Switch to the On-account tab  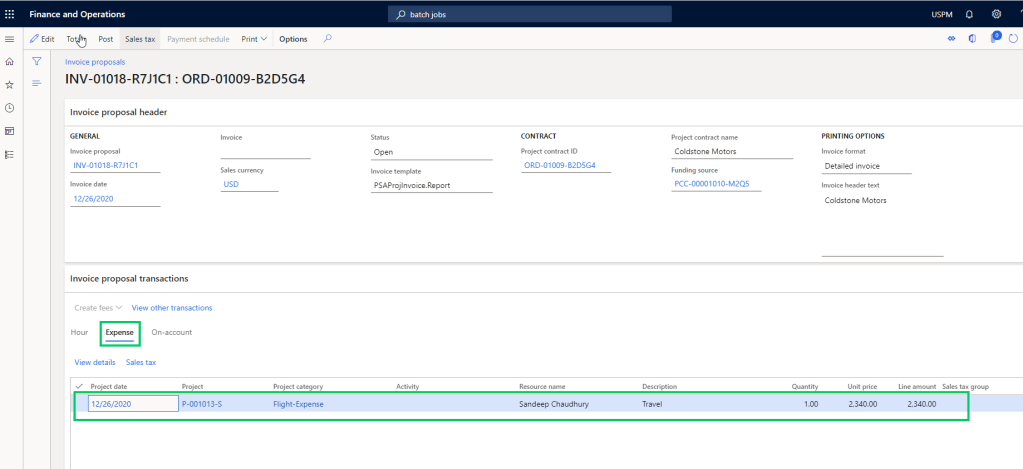171,332
